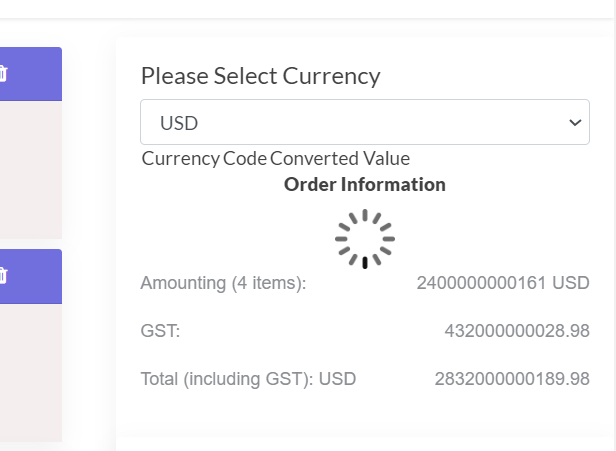Click the white strip at the page top
The height and width of the screenshot is (451, 616).
[300, 8]
